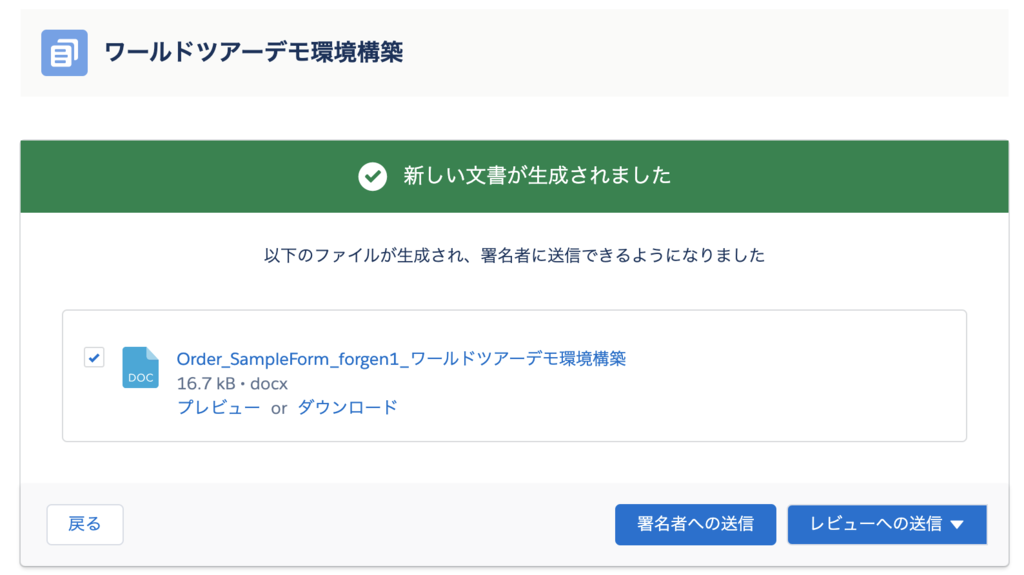The width and height of the screenshot is (1024, 575).
Task: Click the 16.7 kB docx file size text
Action: [232, 384]
